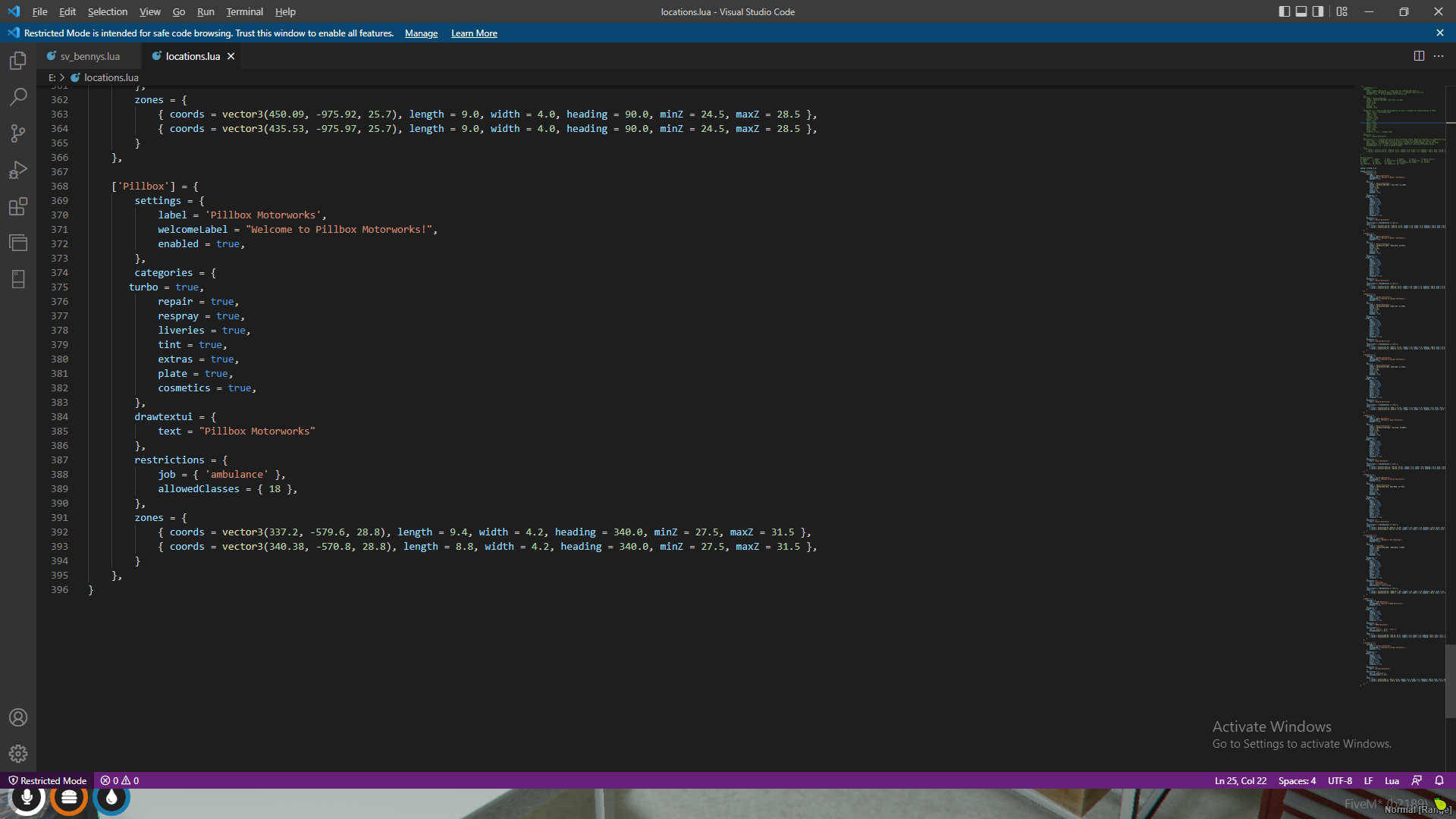Viewport: 1456px width, 819px height.
Task: Open the Run and Debug view
Action: click(18, 170)
